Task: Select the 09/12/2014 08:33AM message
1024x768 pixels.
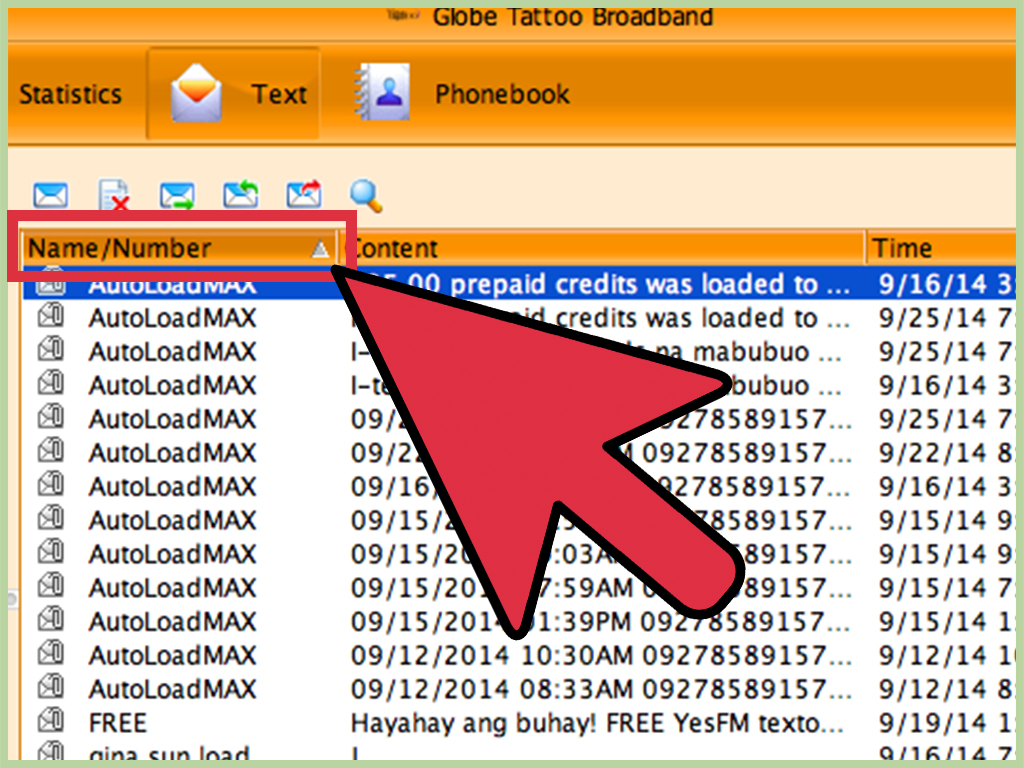Action: click(601, 689)
